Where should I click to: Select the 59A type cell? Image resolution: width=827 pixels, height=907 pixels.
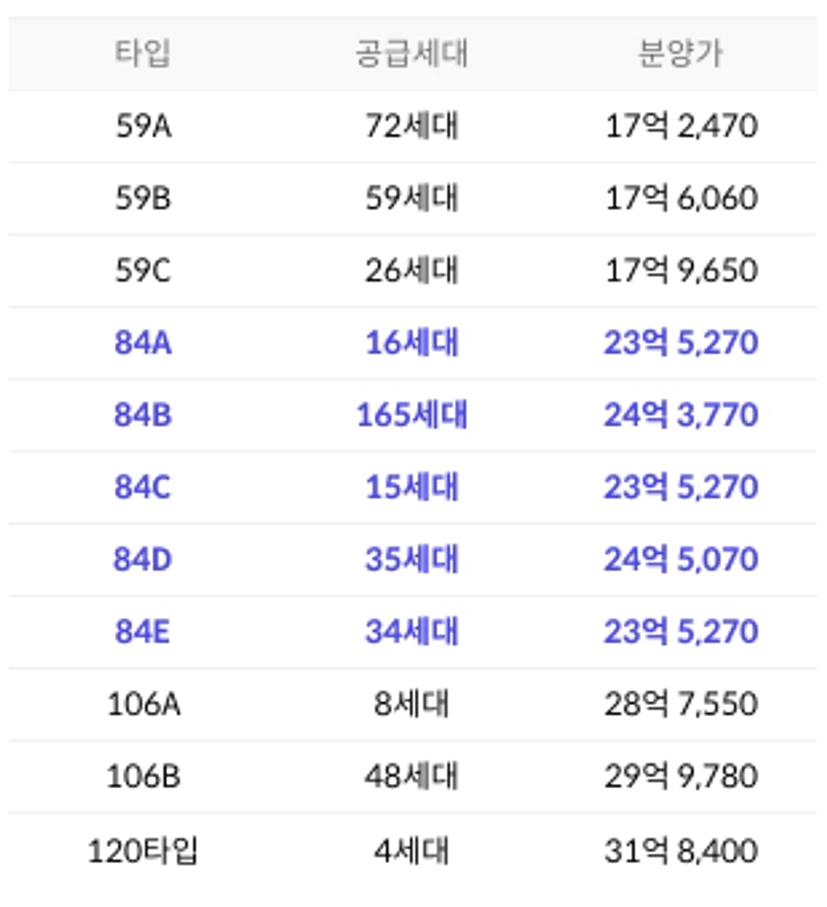pyautogui.click(x=143, y=126)
